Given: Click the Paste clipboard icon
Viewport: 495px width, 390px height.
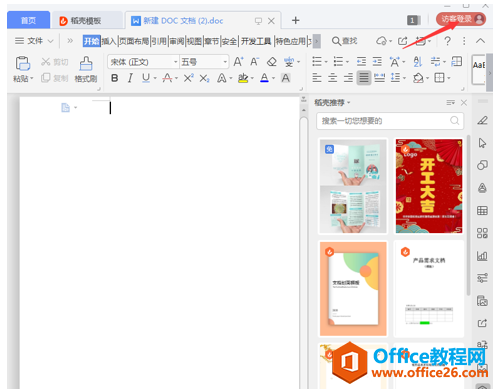Looking at the screenshot, I should click(22, 63).
